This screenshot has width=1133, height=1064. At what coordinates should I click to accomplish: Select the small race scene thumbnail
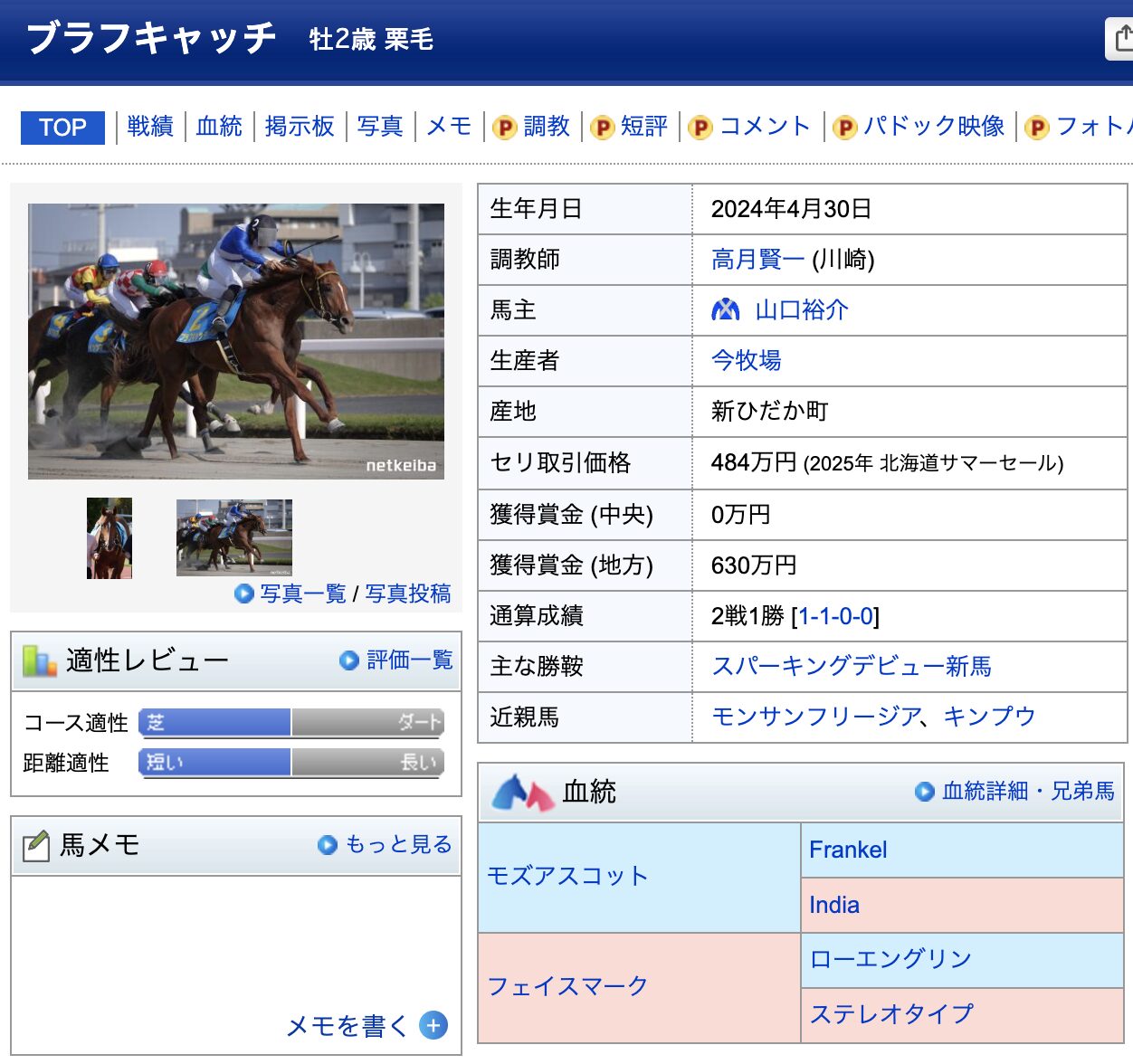pos(234,537)
